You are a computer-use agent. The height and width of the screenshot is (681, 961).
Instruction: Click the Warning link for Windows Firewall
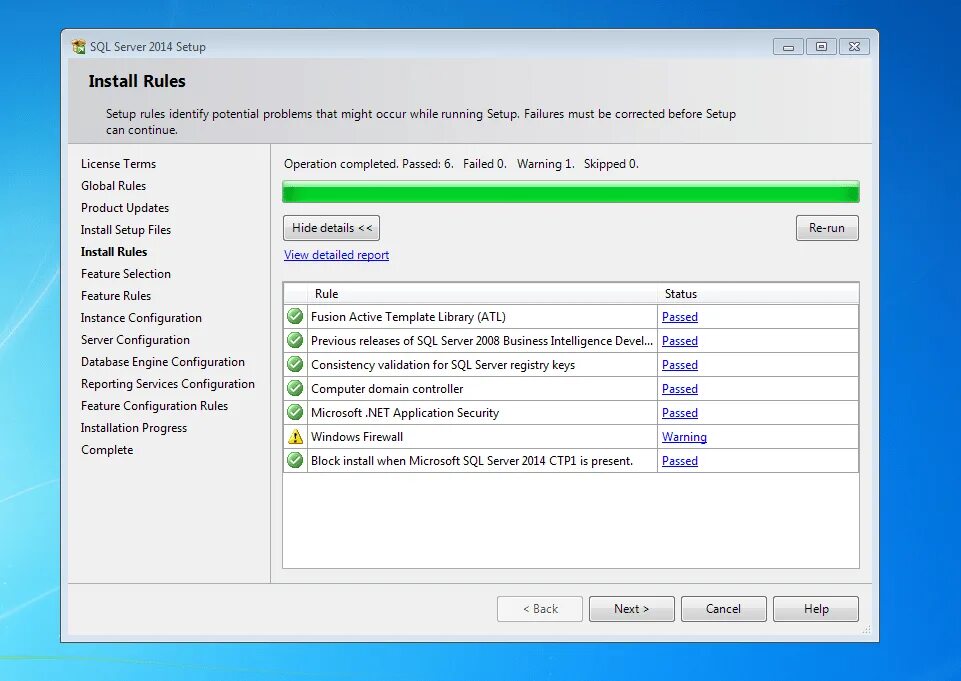(x=684, y=436)
